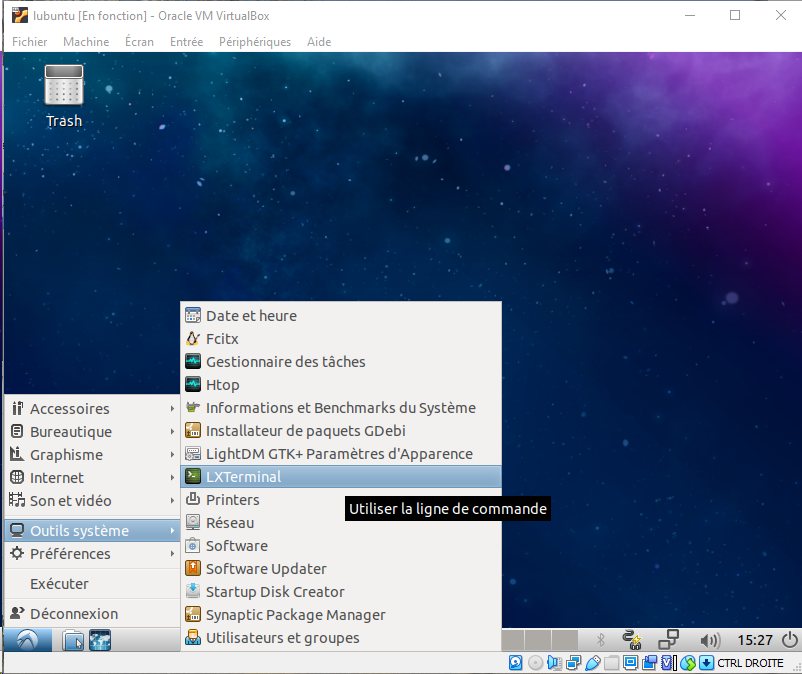
Task: Click the Software Updater icon
Action: pyautogui.click(x=193, y=569)
